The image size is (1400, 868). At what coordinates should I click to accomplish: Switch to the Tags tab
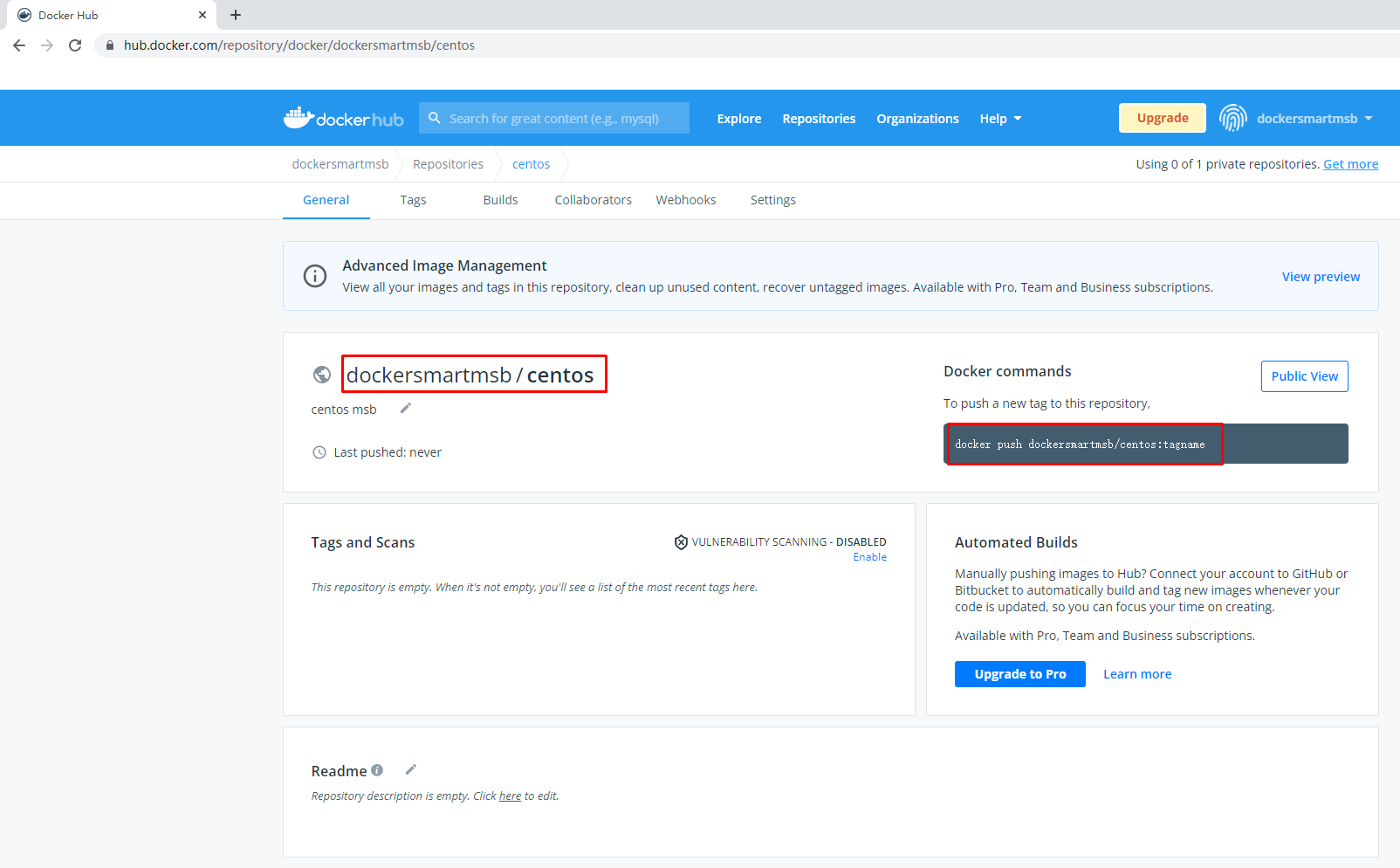(413, 200)
